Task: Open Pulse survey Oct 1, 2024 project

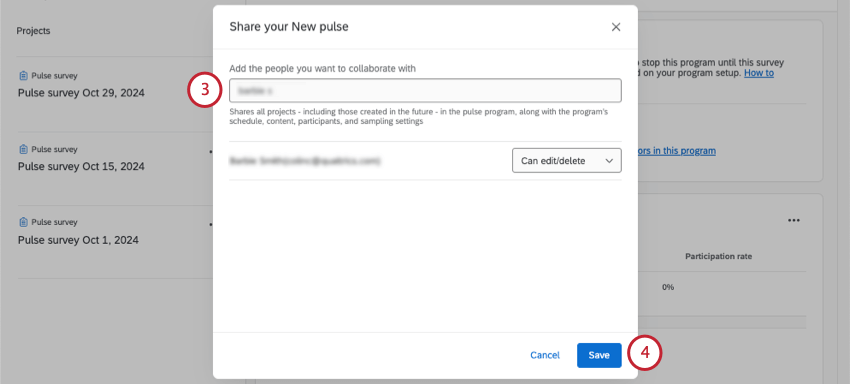Action: click(x=78, y=240)
